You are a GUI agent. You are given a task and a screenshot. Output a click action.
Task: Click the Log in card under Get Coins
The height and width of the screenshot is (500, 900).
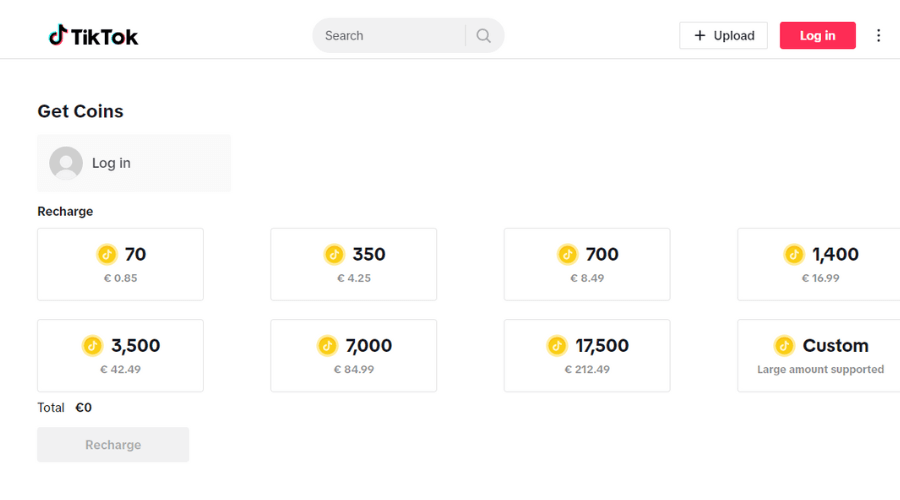click(134, 163)
